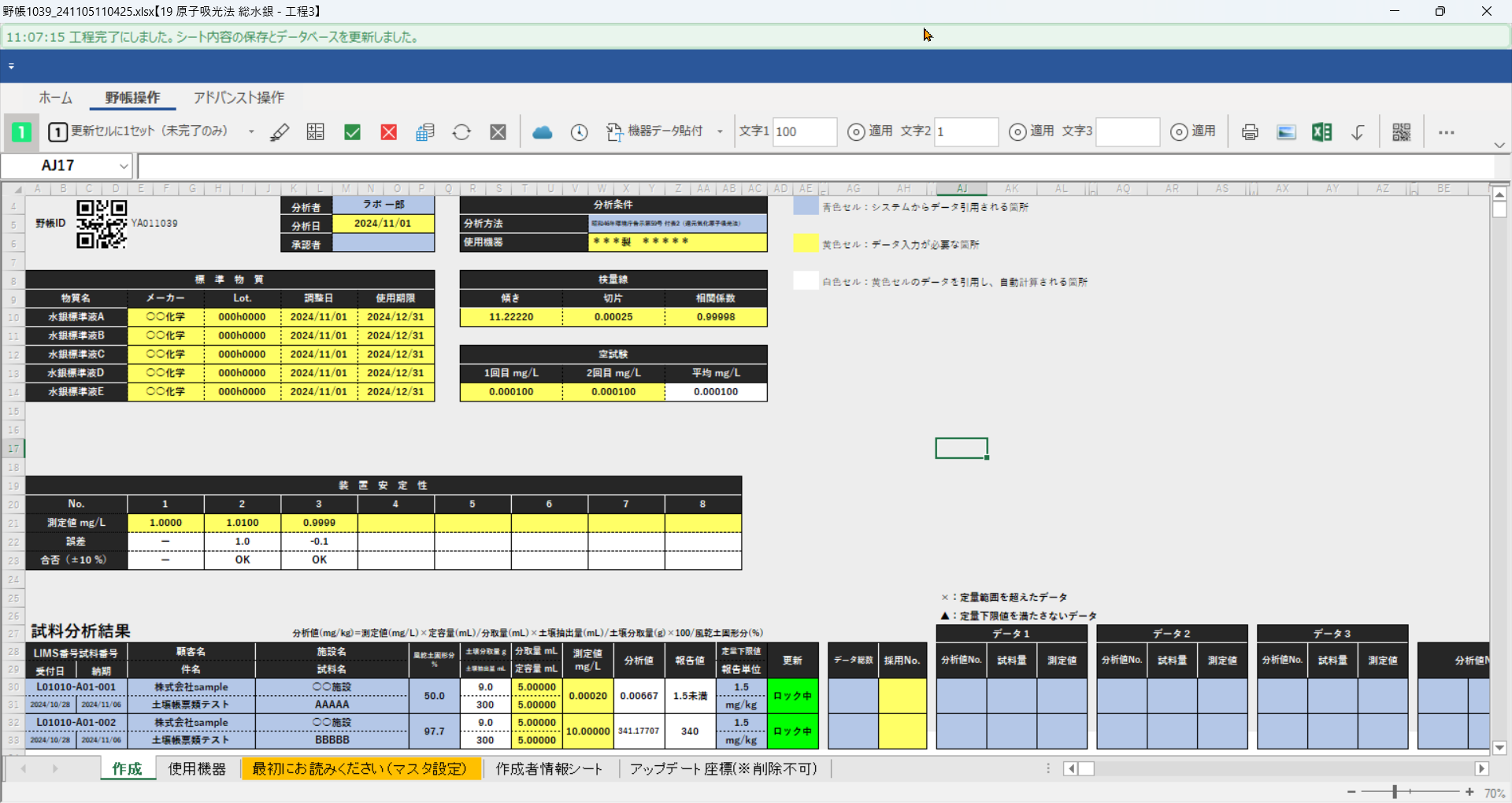Click column header AJ

pyautogui.click(x=962, y=189)
